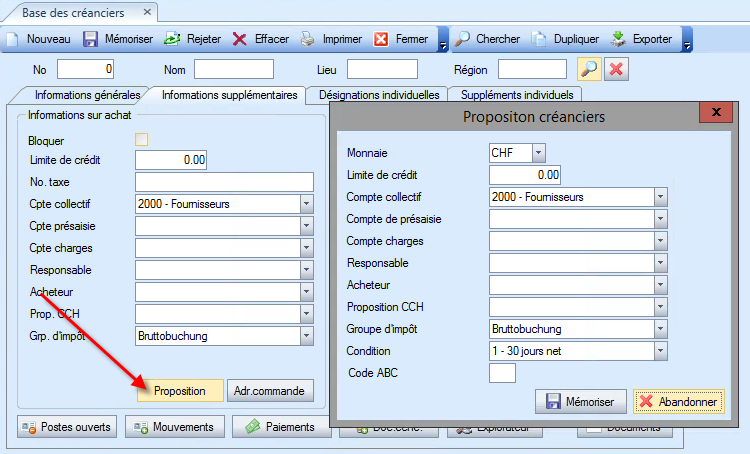Click the Code ABC input box
Viewport: 750px width, 454px height.
[502, 373]
